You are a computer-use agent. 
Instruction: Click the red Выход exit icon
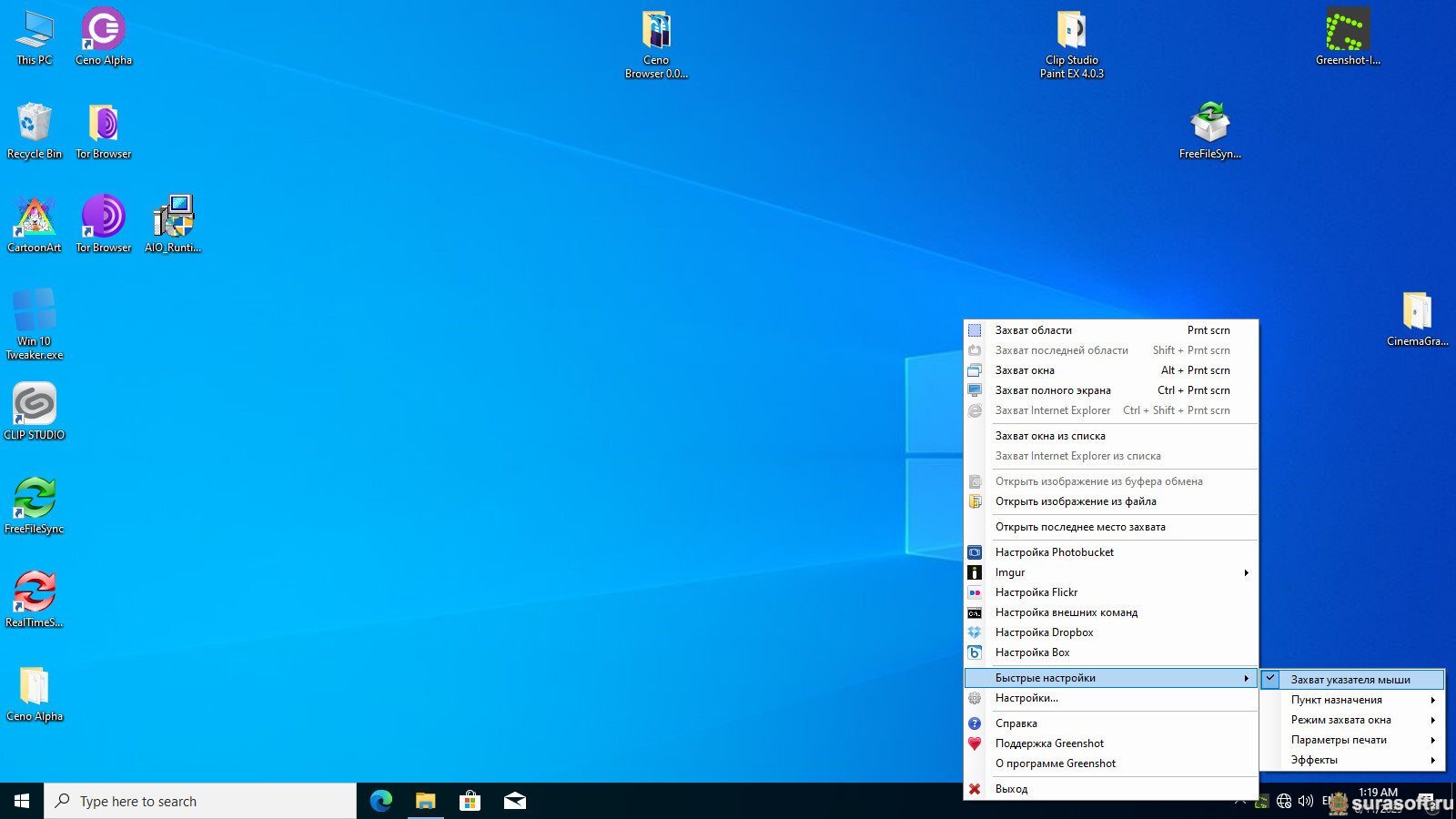click(975, 789)
